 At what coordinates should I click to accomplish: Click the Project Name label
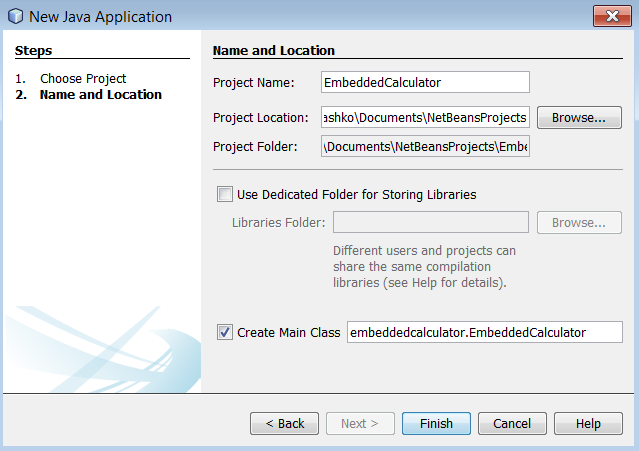click(x=254, y=82)
